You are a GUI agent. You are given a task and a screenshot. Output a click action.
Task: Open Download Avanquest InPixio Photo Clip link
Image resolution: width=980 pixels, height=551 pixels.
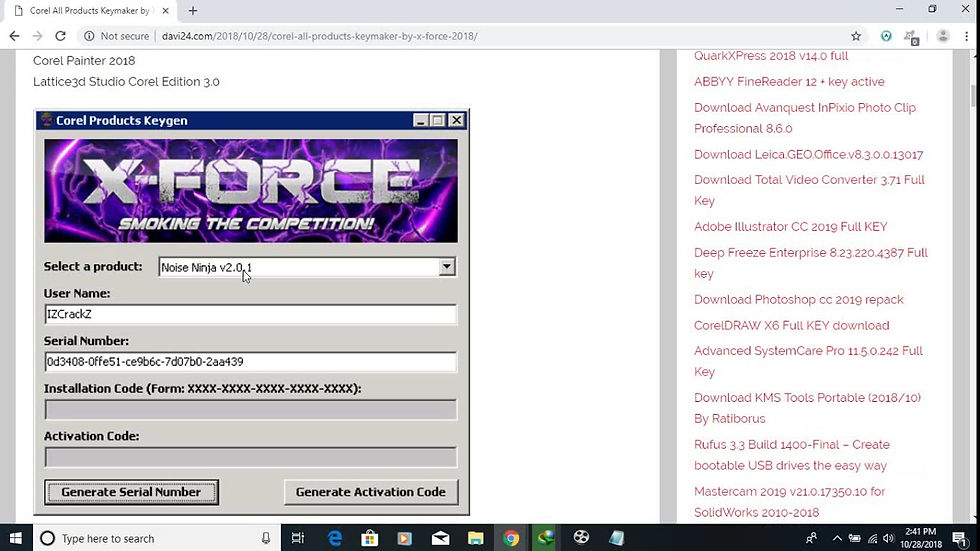pos(804,117)
